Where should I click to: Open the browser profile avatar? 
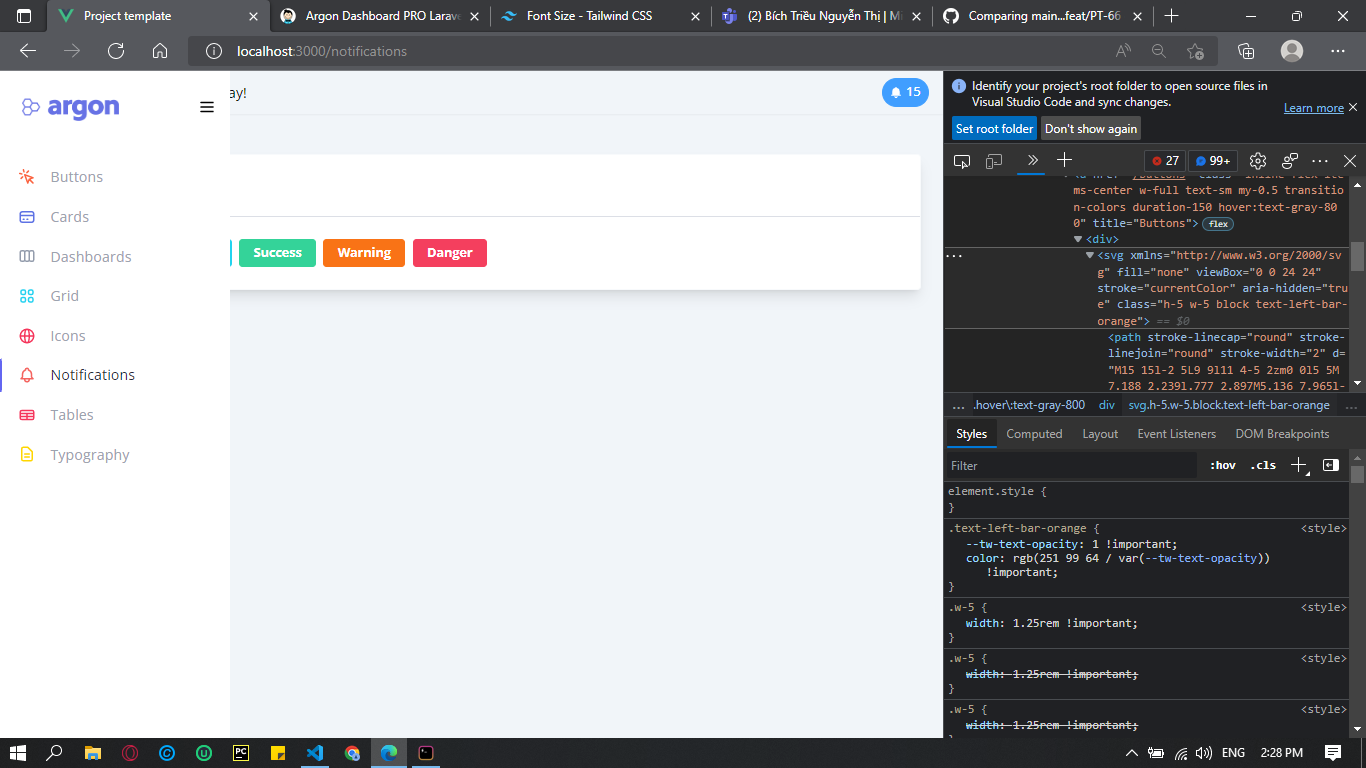pos(1292,51)
